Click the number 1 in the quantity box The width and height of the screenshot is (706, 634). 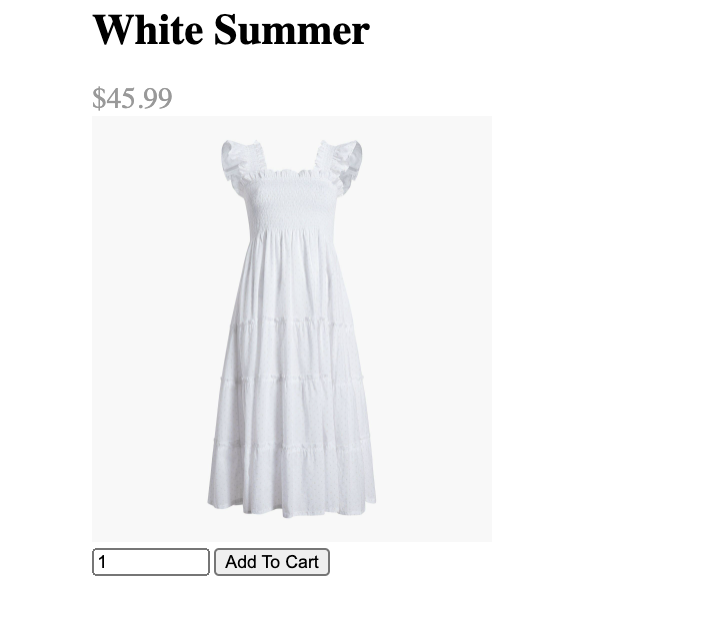(102, 562)
